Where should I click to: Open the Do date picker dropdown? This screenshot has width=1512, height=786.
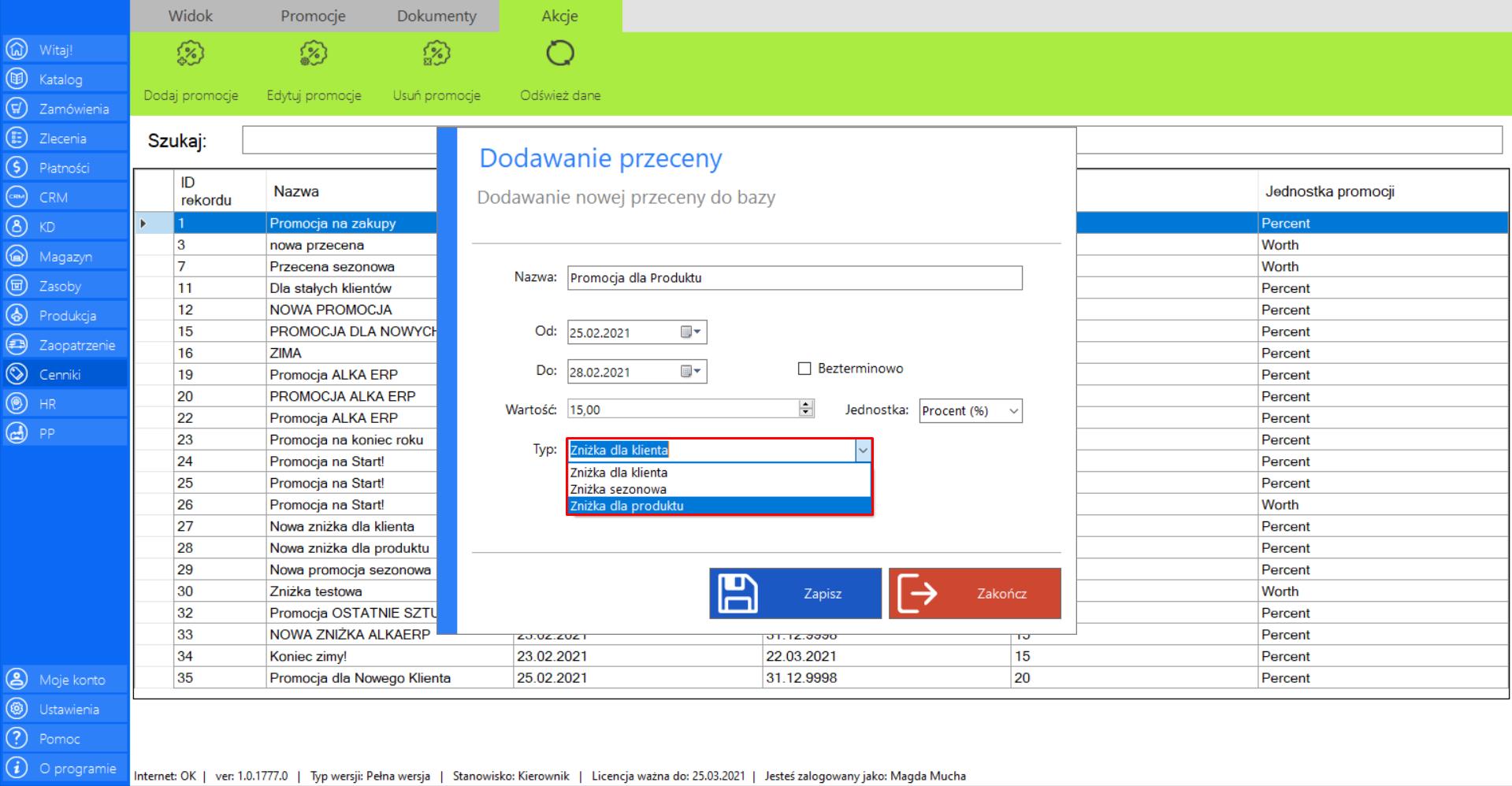point(691,372)
